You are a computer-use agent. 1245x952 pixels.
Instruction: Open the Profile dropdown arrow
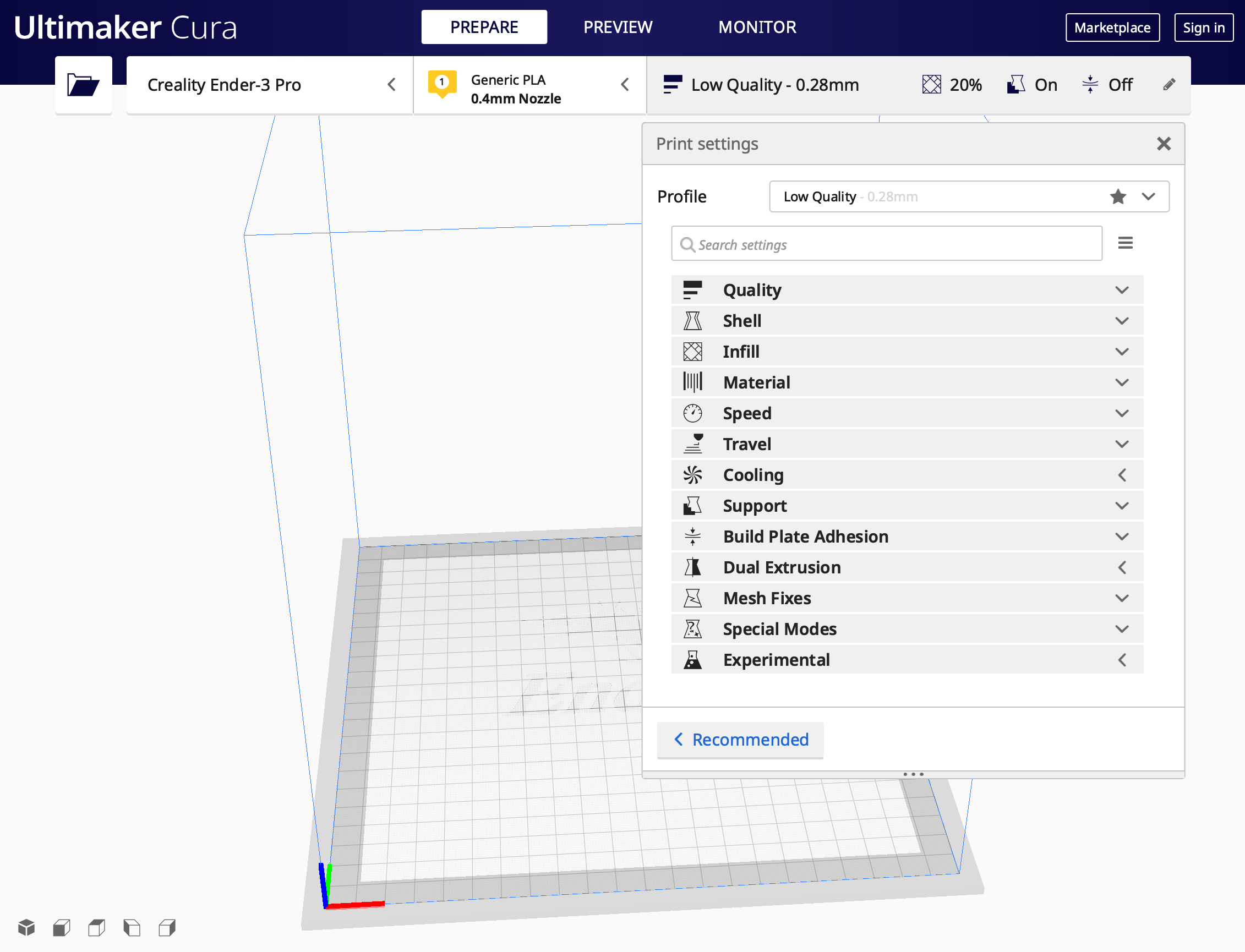[x=1148, y=196]
